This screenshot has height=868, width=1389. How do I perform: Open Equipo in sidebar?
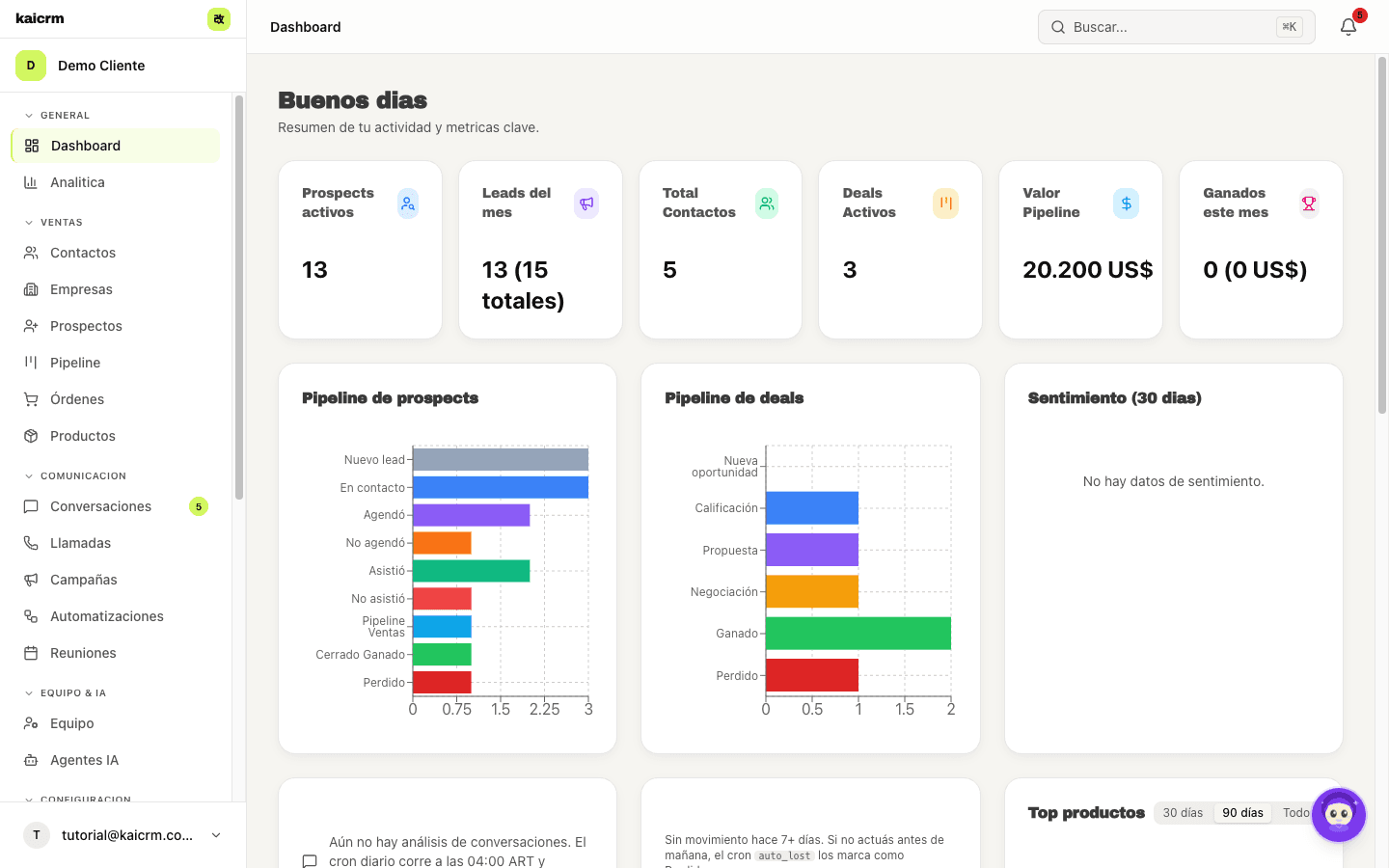pos(116,723)
